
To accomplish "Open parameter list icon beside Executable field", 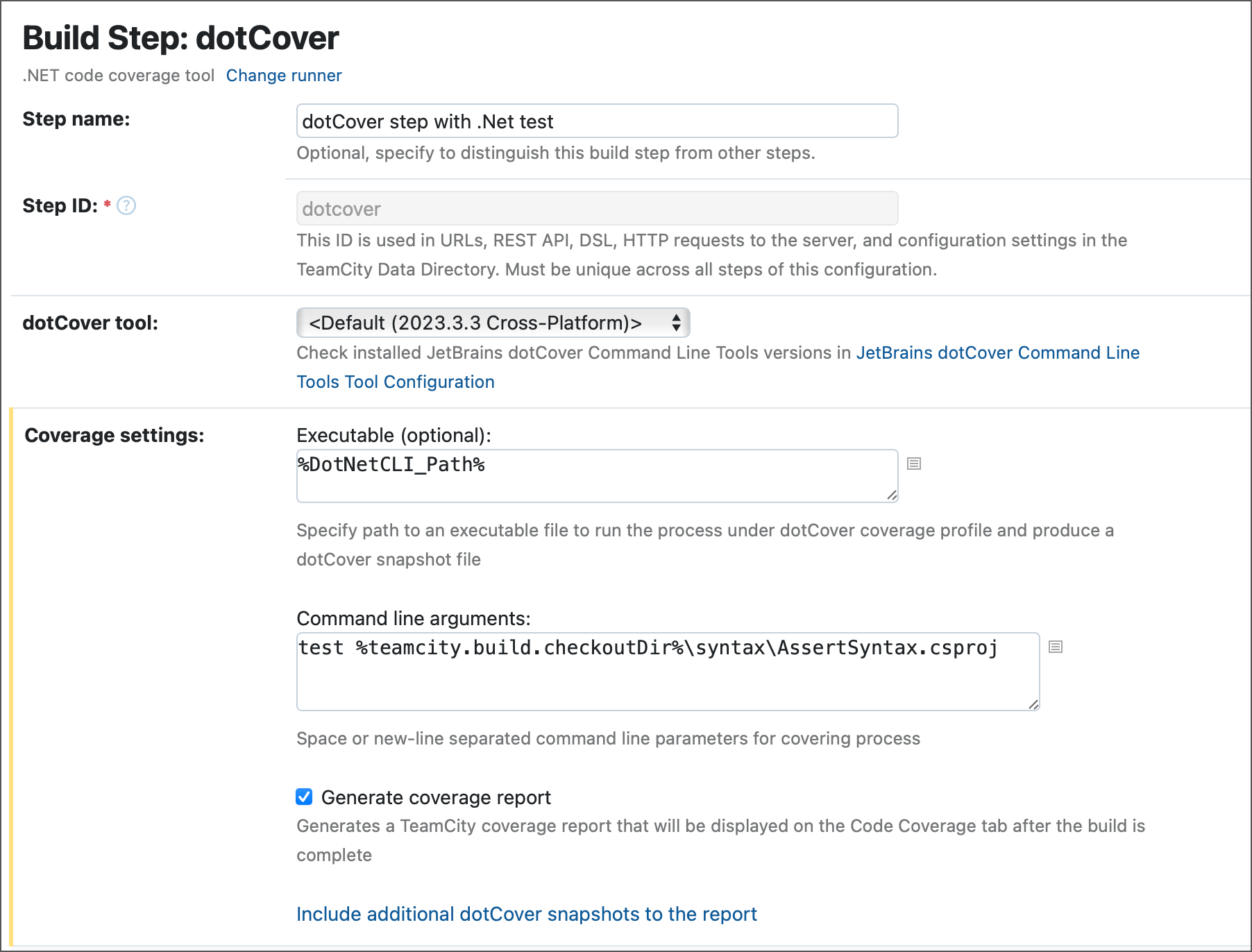I will pos(914,464).
